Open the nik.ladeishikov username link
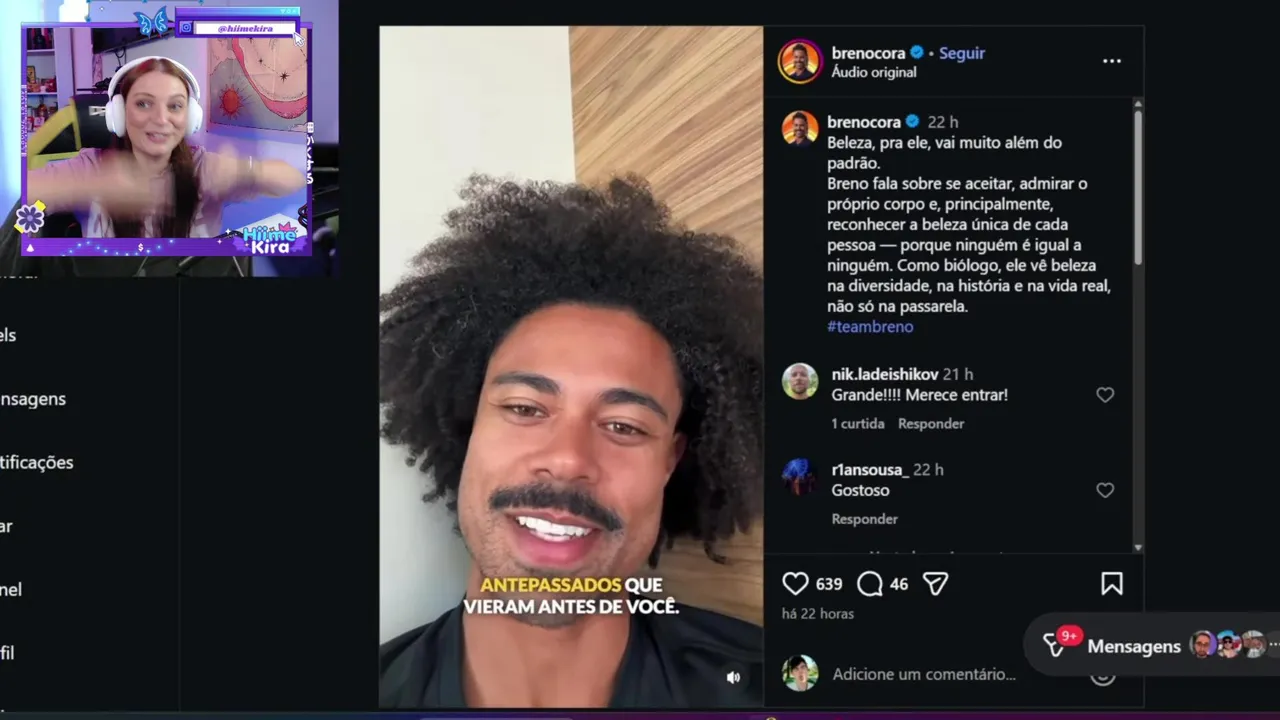Image resolution: width=1280 pixels, height=720 pixels. [x=885, y=374]
